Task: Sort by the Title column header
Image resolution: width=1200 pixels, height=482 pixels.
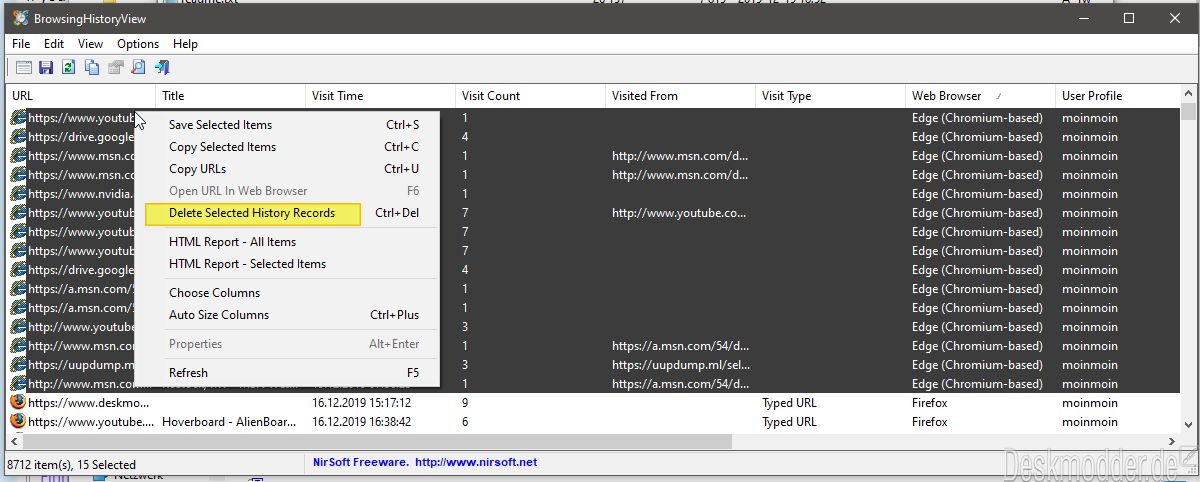Action: [231, 96]
